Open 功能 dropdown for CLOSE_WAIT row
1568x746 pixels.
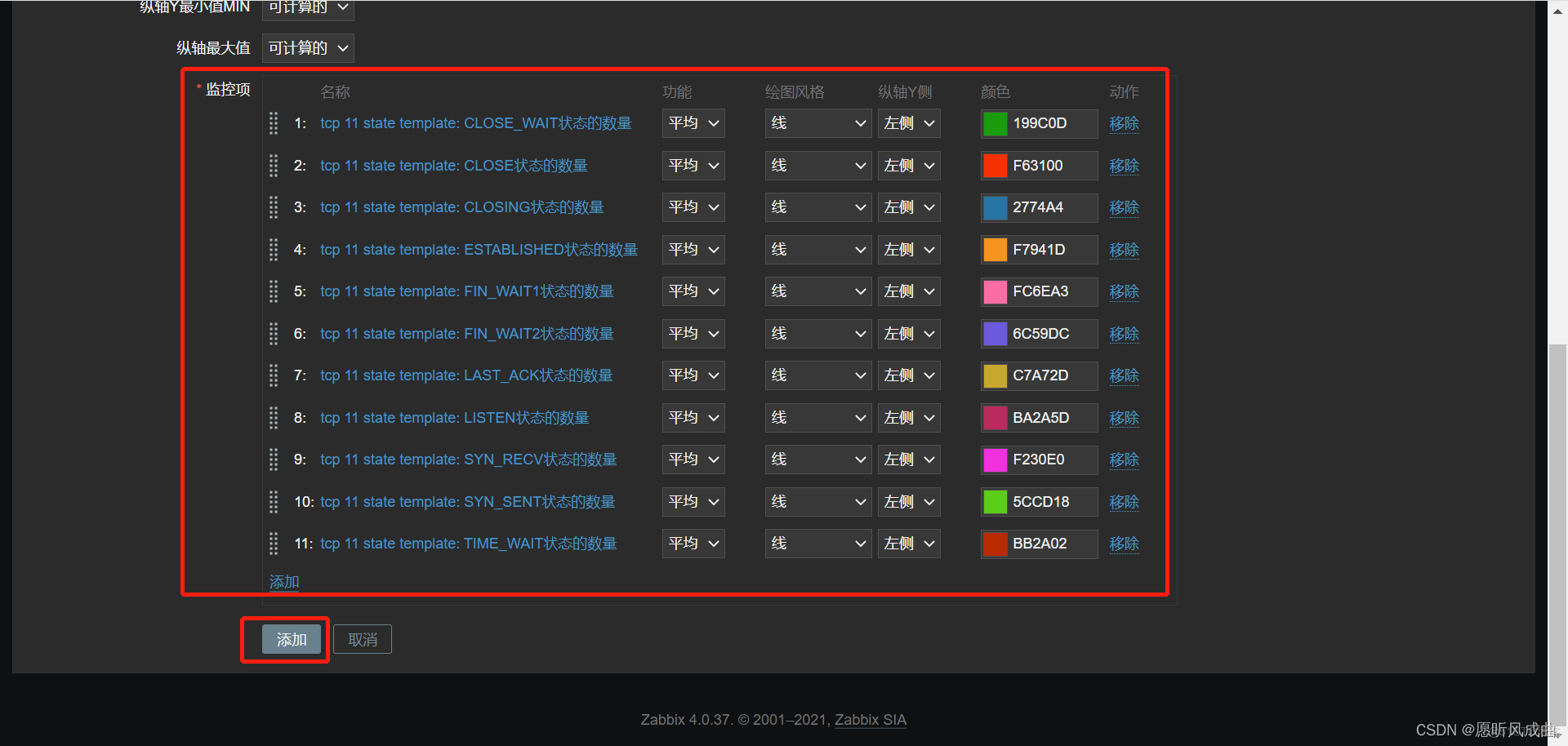point(693,123)
